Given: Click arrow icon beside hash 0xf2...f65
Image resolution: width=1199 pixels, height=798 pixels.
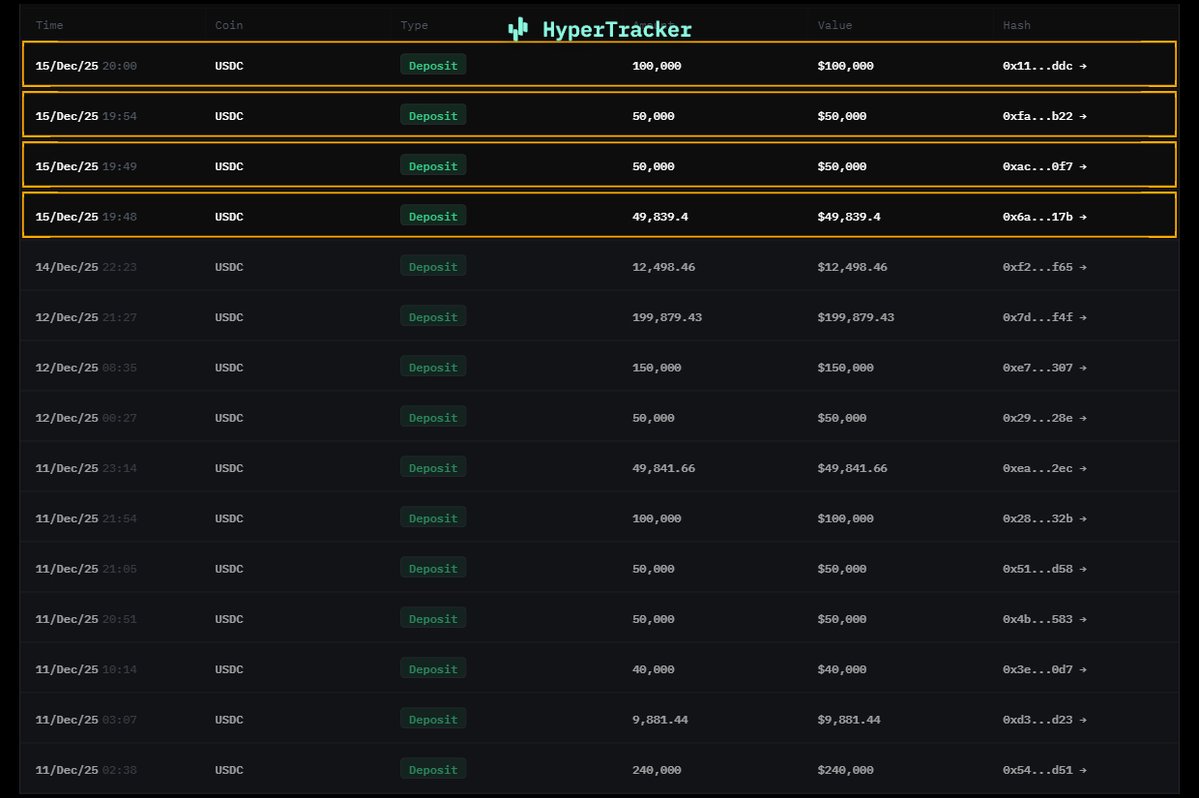Looking at the screenshot, I should pyautogui.click(x=1083, y=267).
